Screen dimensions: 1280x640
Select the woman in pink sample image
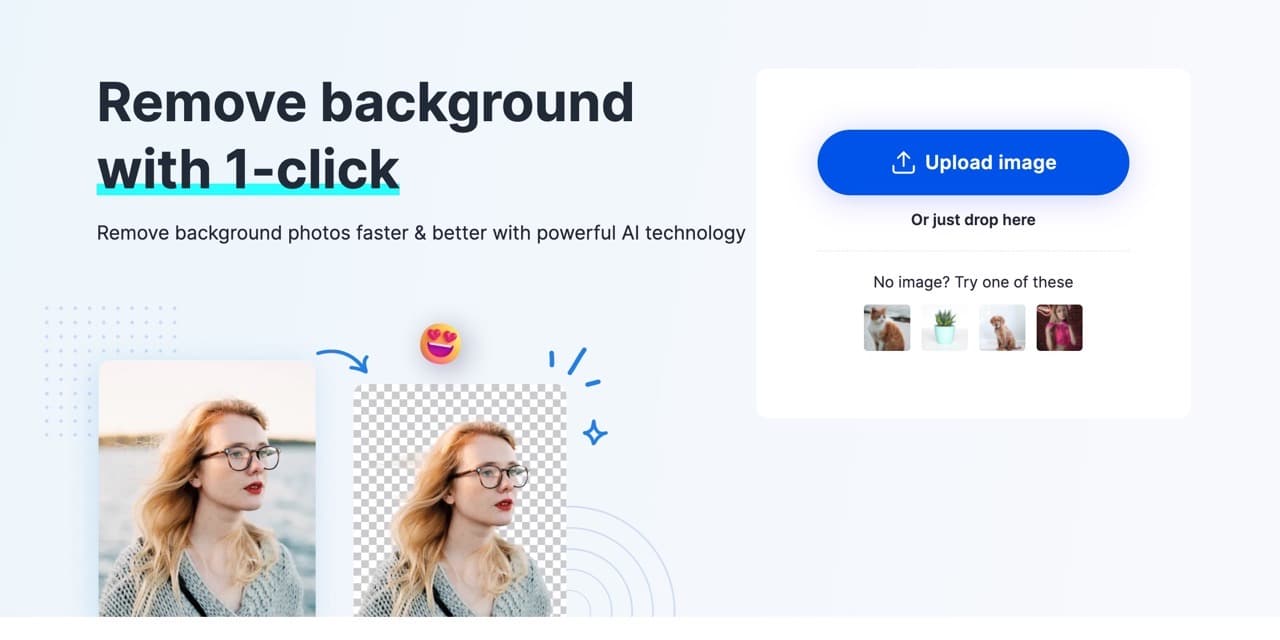tap(1059, 328)
